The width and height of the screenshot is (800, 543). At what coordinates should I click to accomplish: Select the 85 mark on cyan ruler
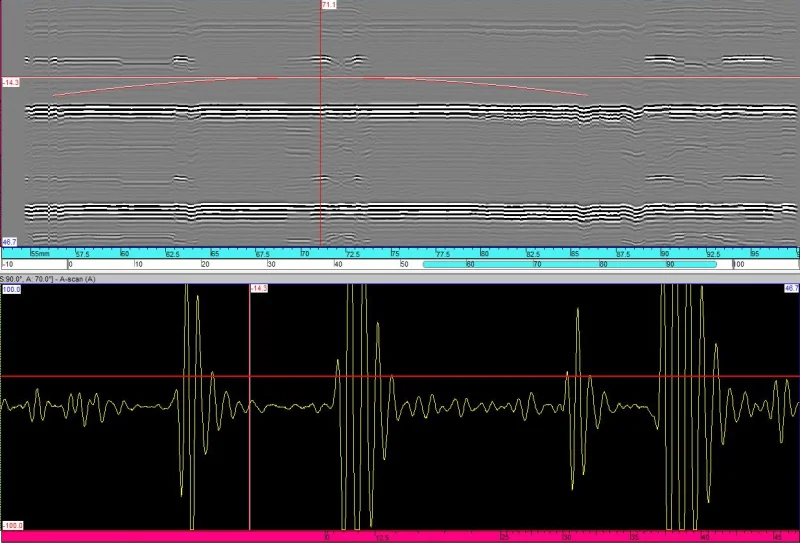(575, 254)
